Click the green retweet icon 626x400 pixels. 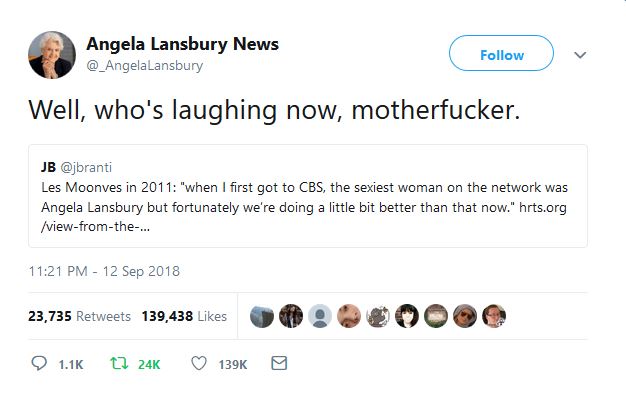[118, 364]
